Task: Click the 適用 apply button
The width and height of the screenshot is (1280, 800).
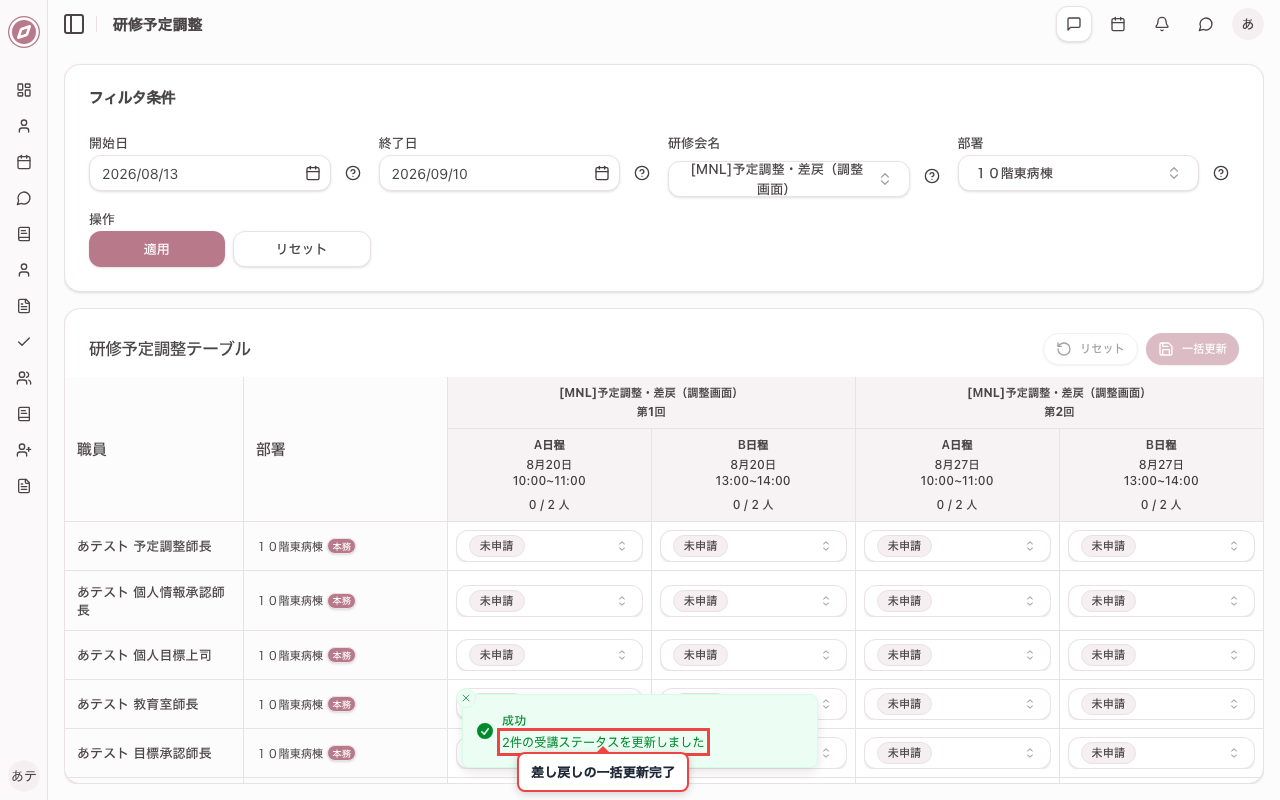Action: 157,249
